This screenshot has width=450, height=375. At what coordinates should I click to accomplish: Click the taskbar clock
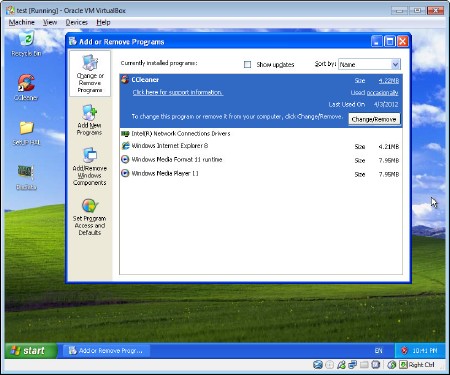pos(425,351)
